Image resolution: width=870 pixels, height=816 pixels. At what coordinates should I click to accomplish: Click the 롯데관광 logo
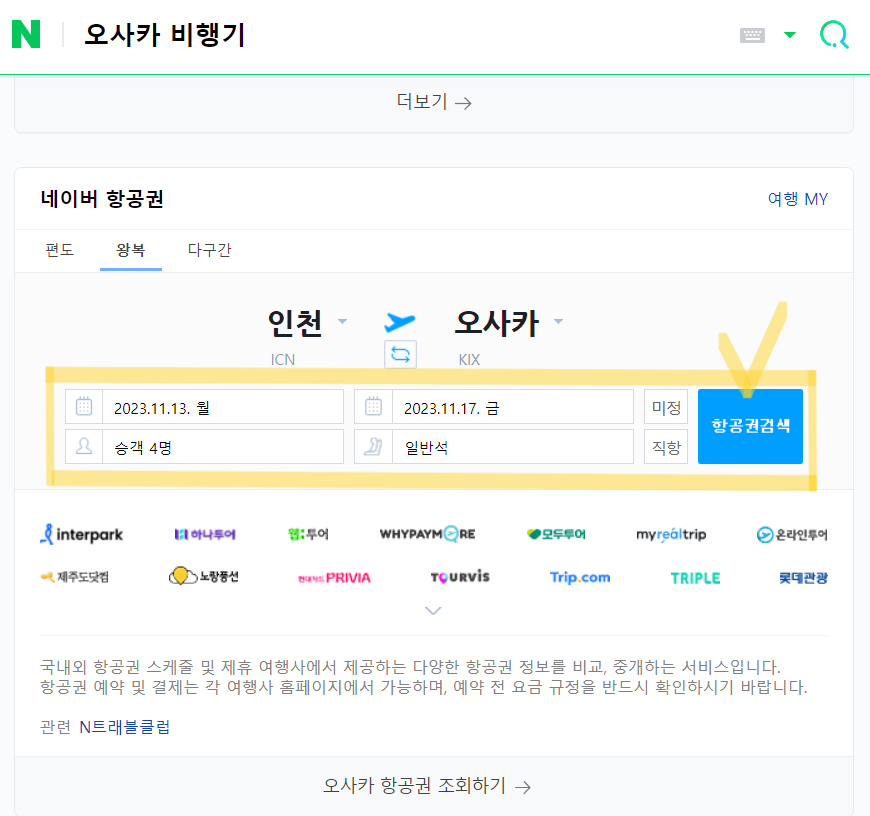[x=803, y=578]
